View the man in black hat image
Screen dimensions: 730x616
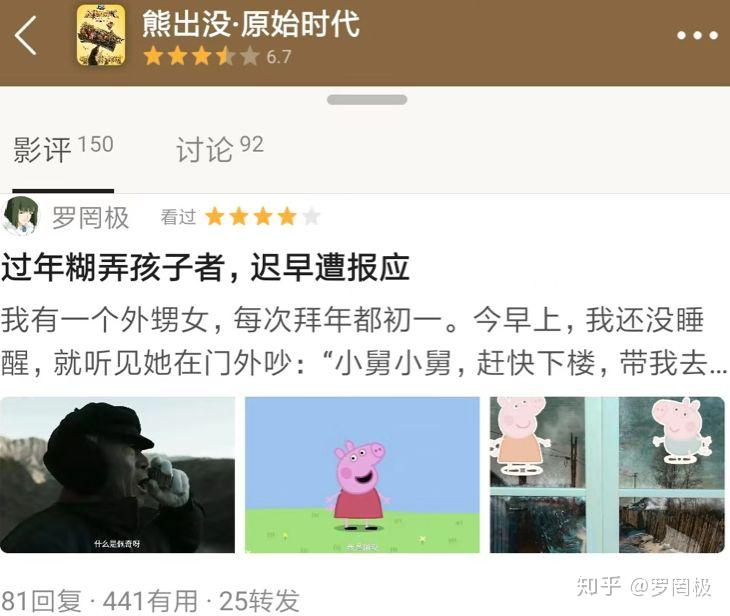[117, 474]
